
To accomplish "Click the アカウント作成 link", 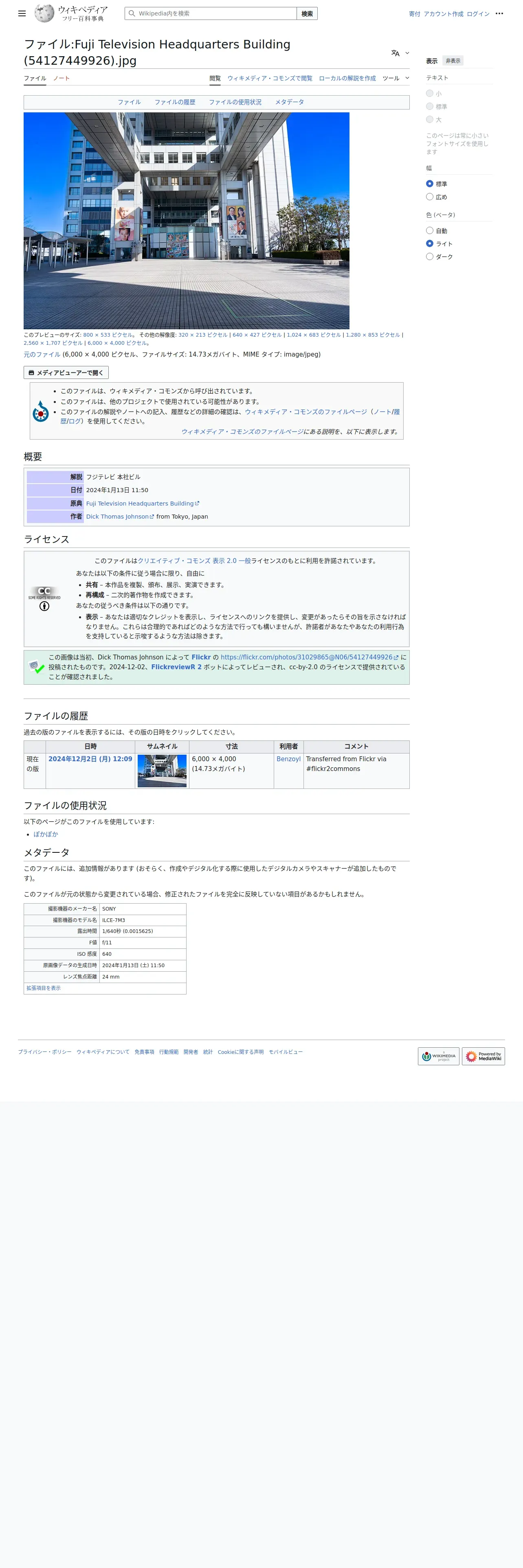I will [443, 13].
